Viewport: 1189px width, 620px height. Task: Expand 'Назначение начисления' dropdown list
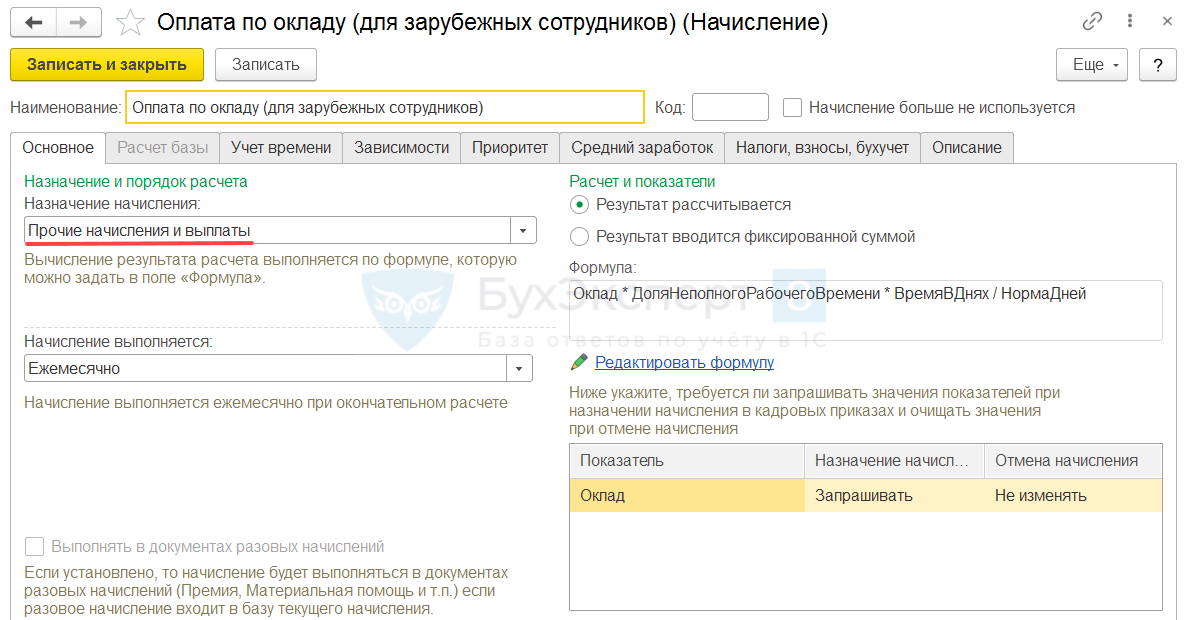click(523, 231)
